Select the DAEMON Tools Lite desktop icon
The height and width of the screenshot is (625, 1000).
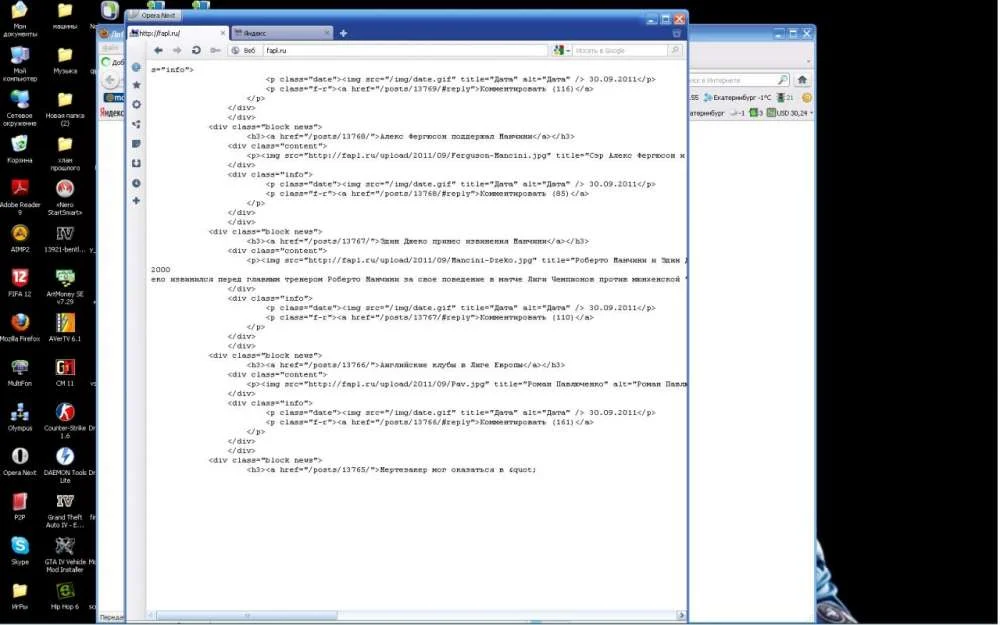65,465
